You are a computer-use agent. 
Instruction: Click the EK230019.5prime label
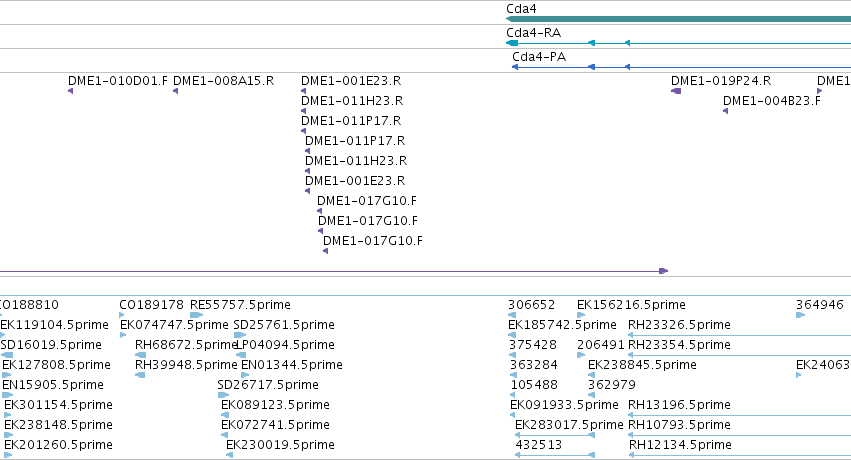[x=280, y=445]
